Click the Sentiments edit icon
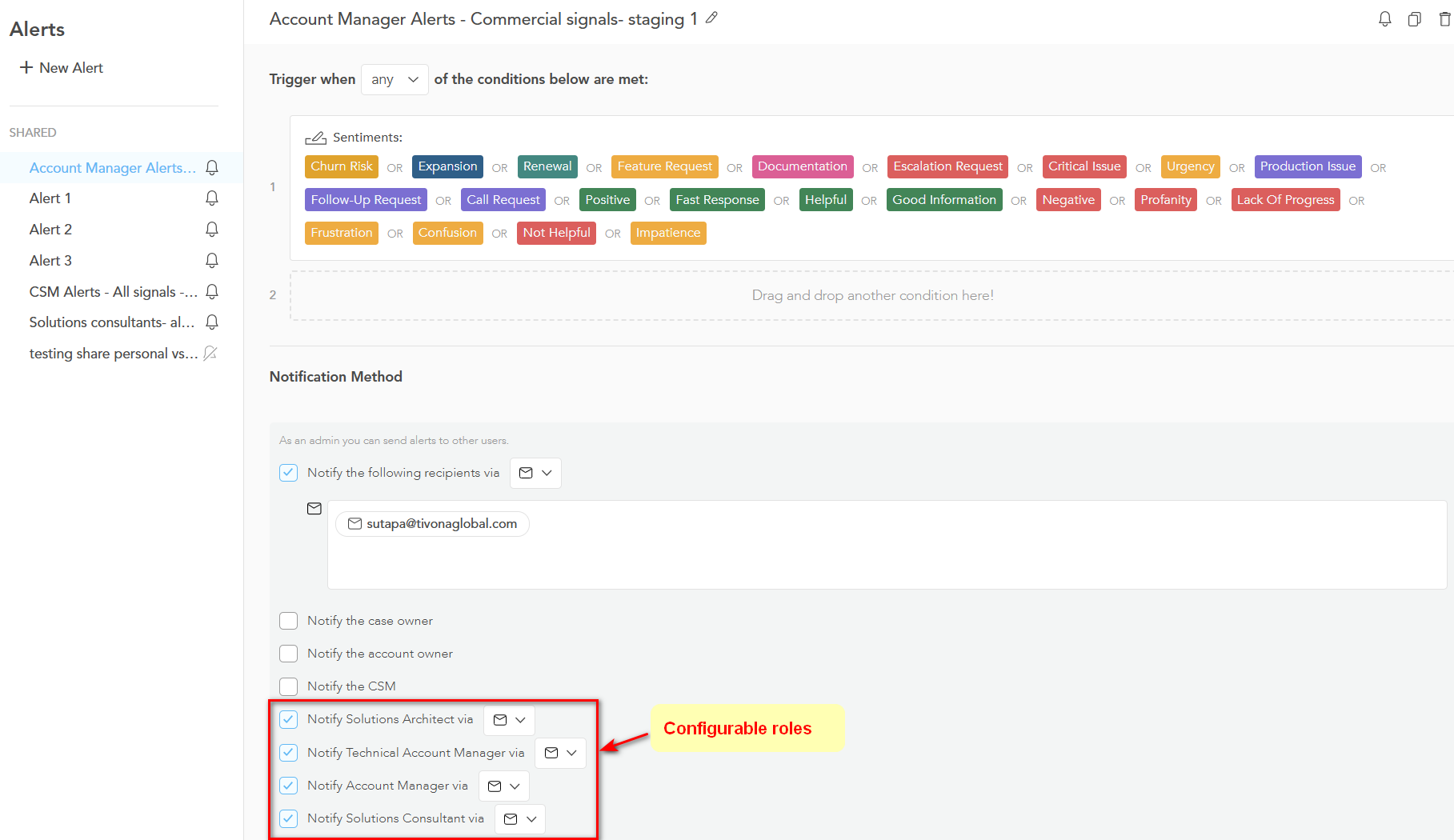1454x840 pixels. tap(315, 138)
